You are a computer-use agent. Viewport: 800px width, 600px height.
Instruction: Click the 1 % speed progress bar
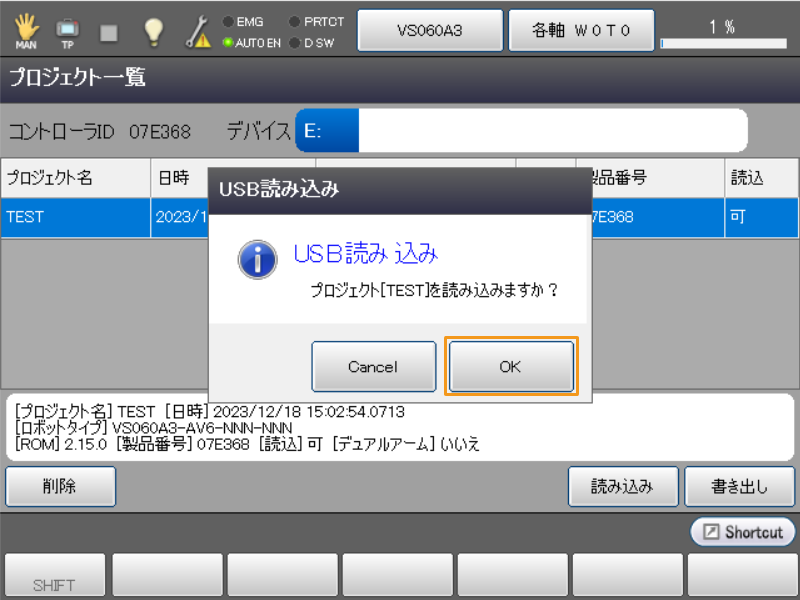point(723,44)
